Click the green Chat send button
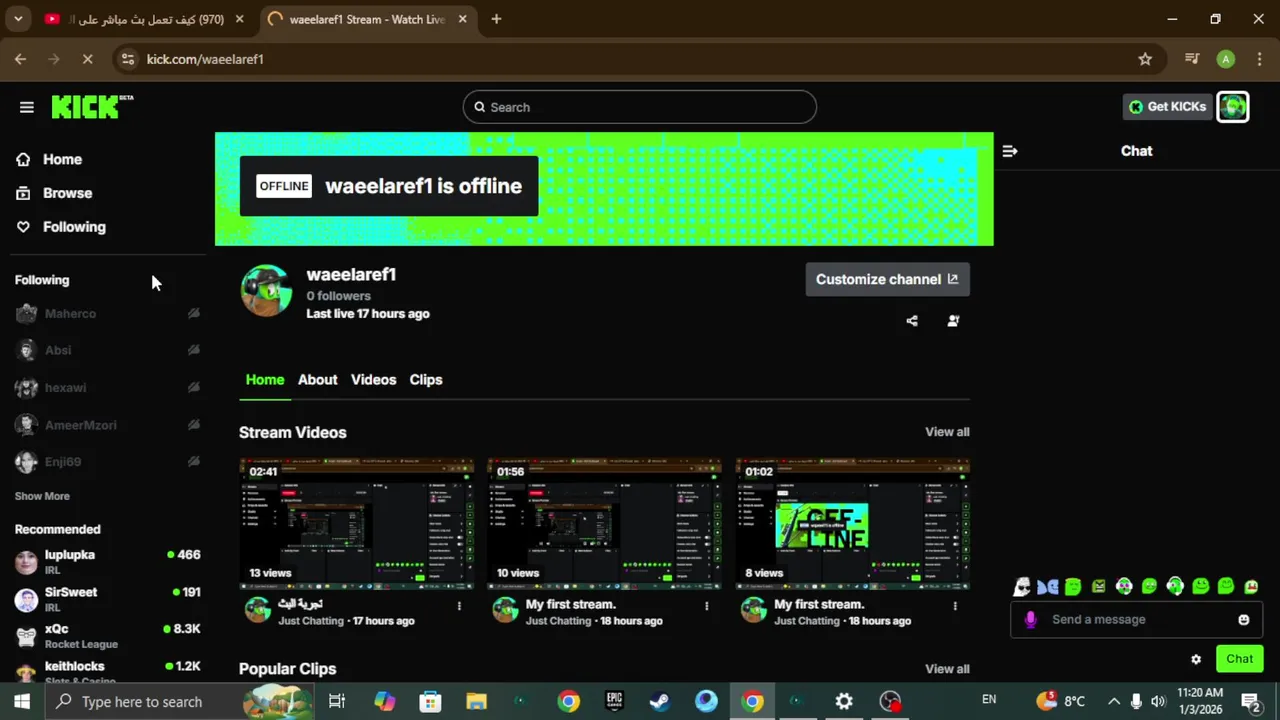Viewport: 1280px width, 720px height. 1239,659
